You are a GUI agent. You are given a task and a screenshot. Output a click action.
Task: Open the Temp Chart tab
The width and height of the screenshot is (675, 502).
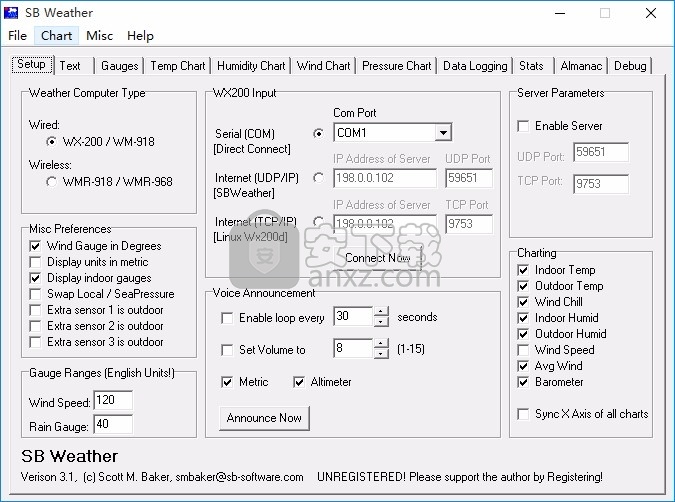177,66
